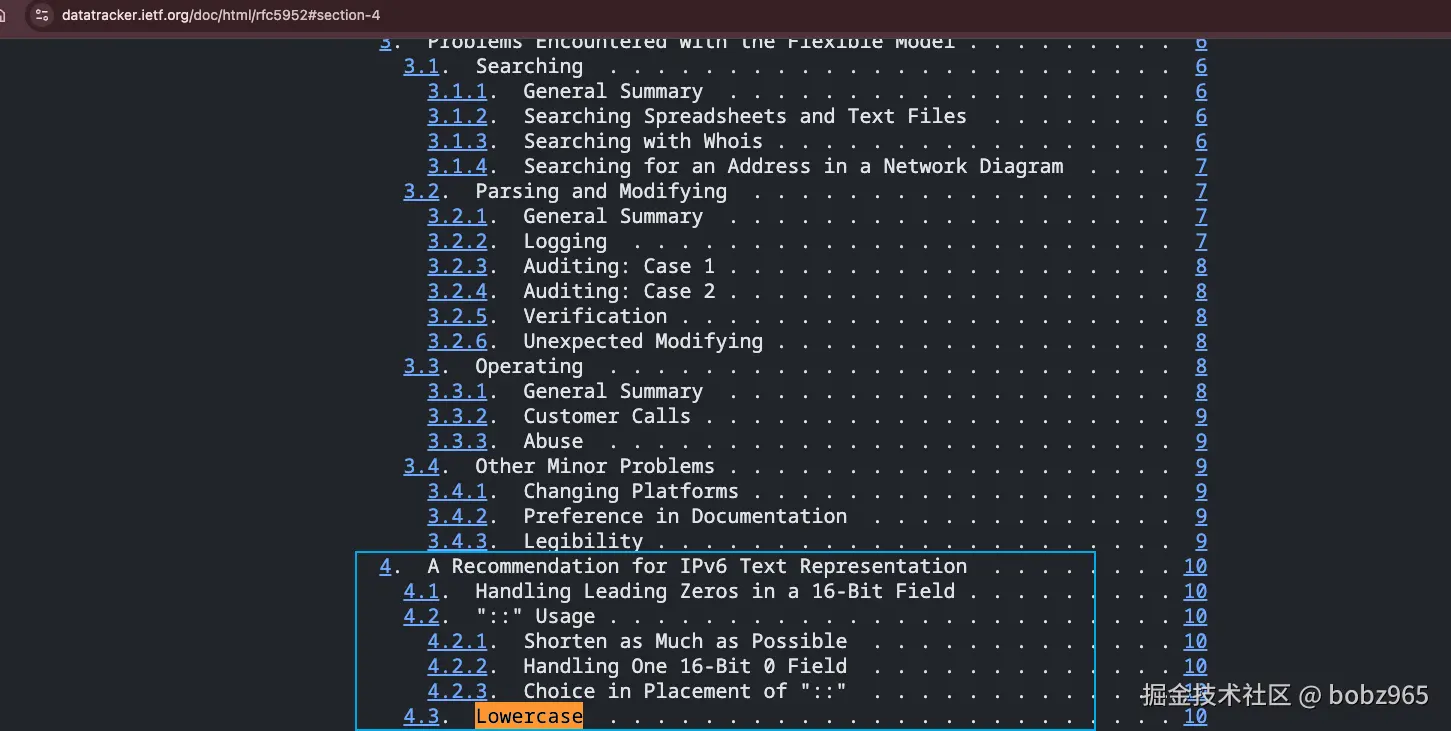Jump to section 3.1.3 link
Viewport: 1451px width, 731px height.
pyautogui.click(x=457, y=142)
